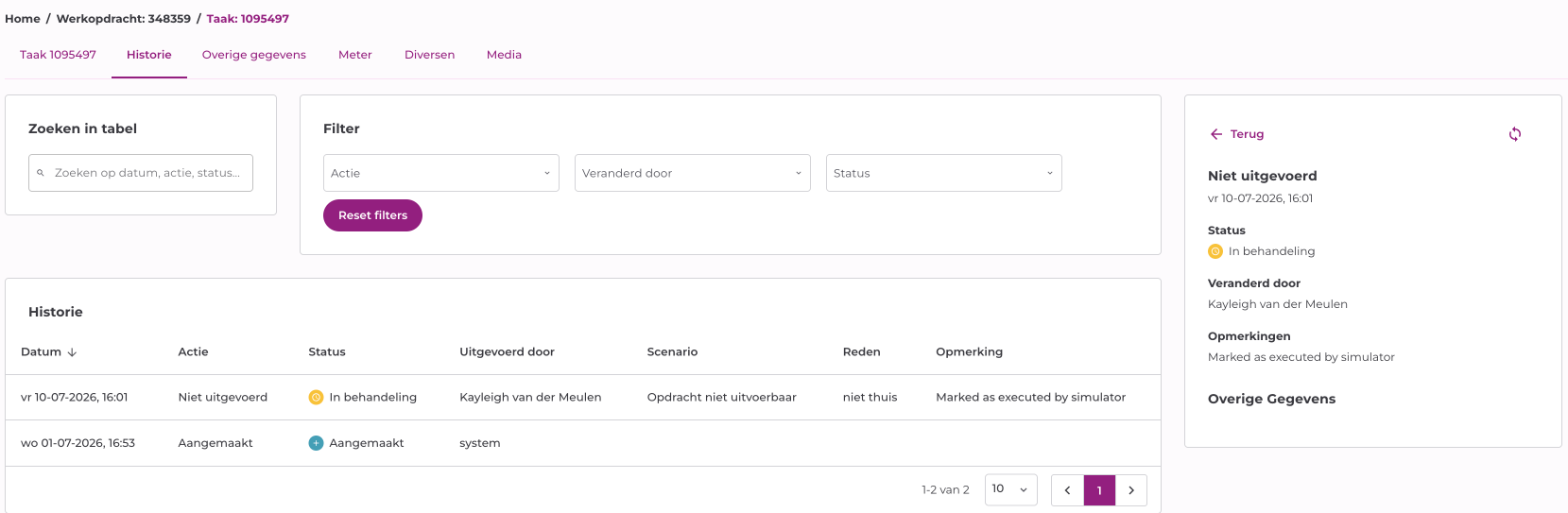
Task: Open the rows per page dropdown showing 10
Action: click(1011, 490)
